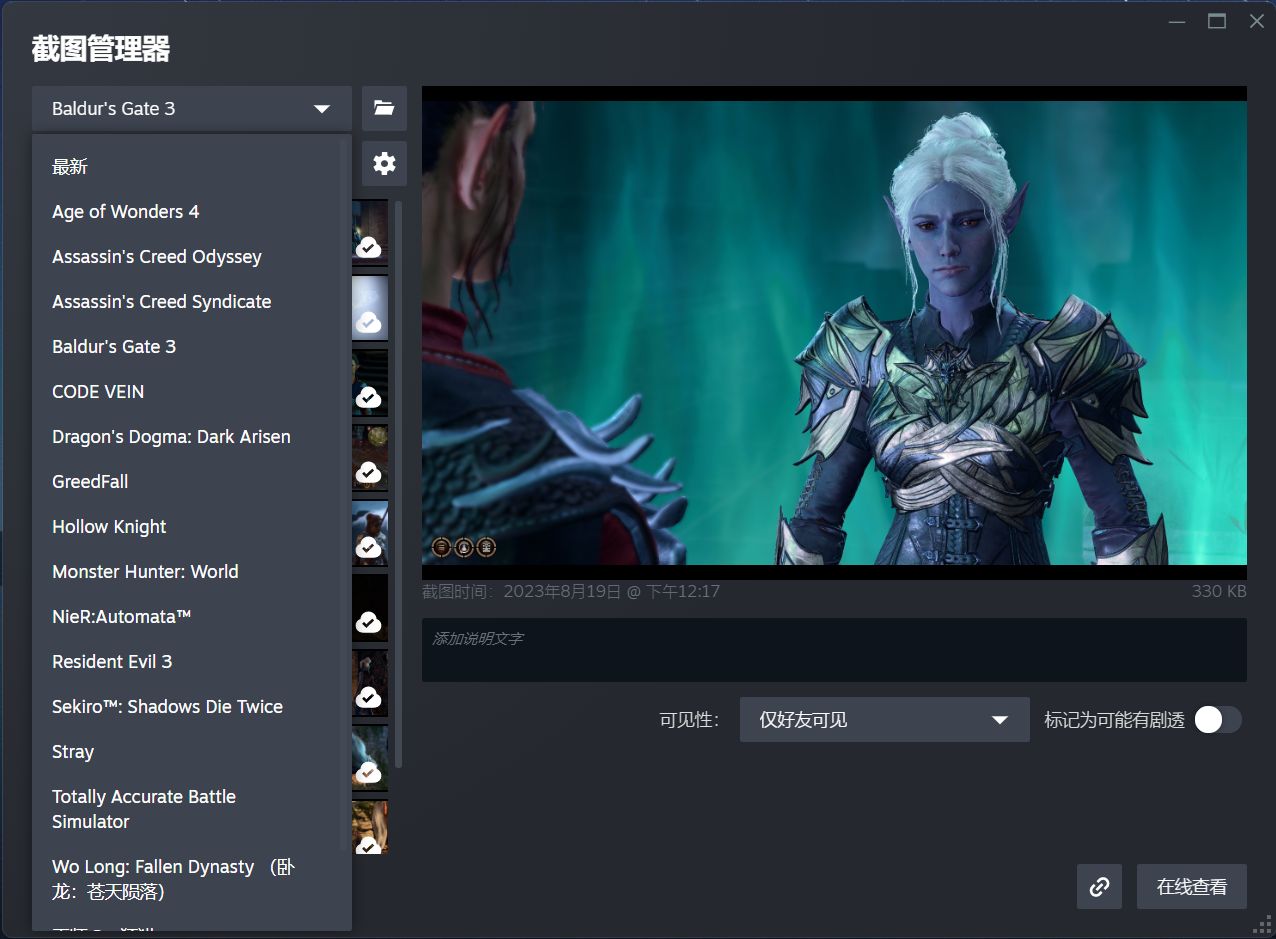
Task: Open the screenshots folder on disk
Action: [384, 108]
